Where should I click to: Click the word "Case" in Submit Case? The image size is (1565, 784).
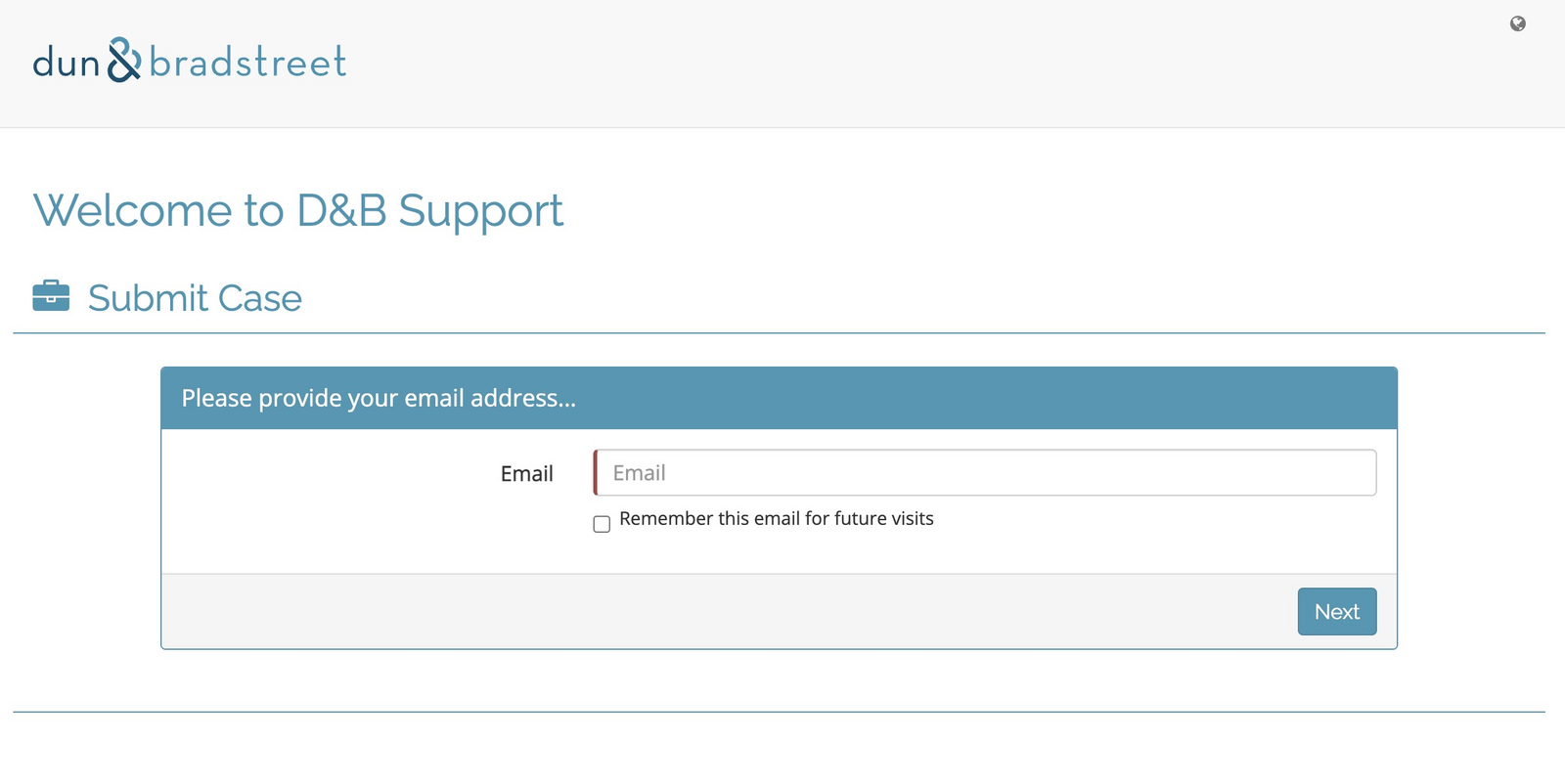(260, 298)
